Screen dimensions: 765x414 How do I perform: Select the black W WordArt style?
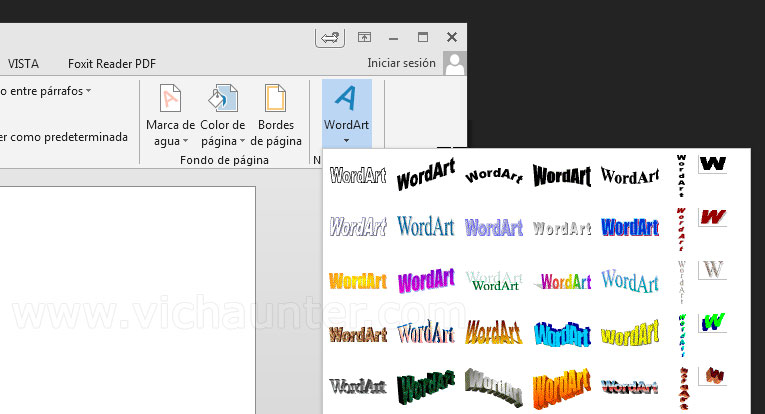coord(712,164)
